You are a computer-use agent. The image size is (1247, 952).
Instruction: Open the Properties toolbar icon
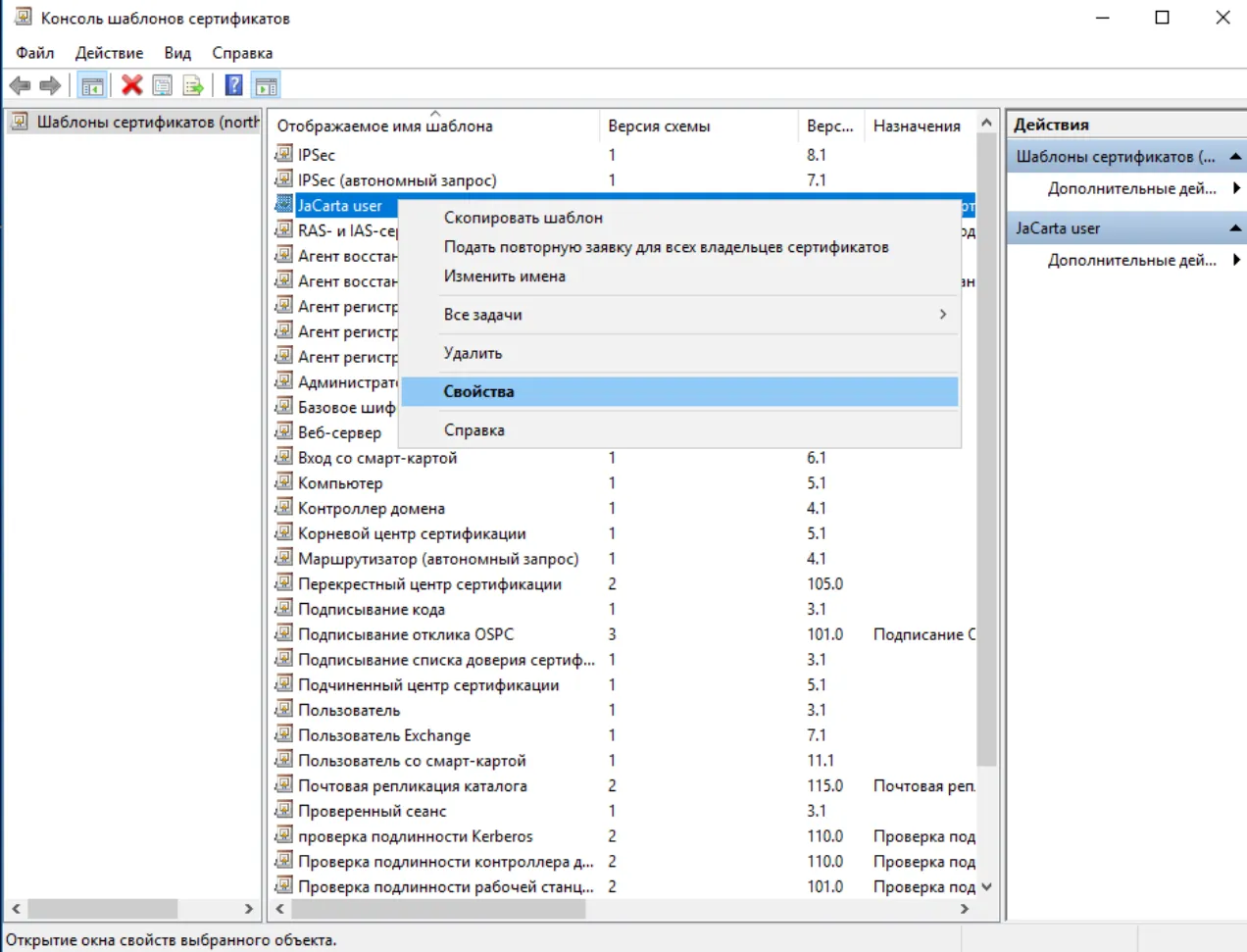163,86
